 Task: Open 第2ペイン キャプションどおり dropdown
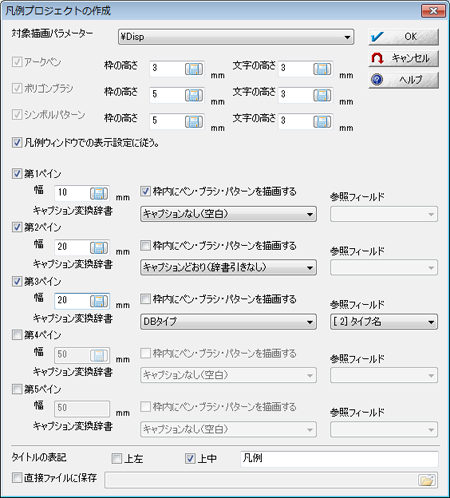click(x=228, y=267)
